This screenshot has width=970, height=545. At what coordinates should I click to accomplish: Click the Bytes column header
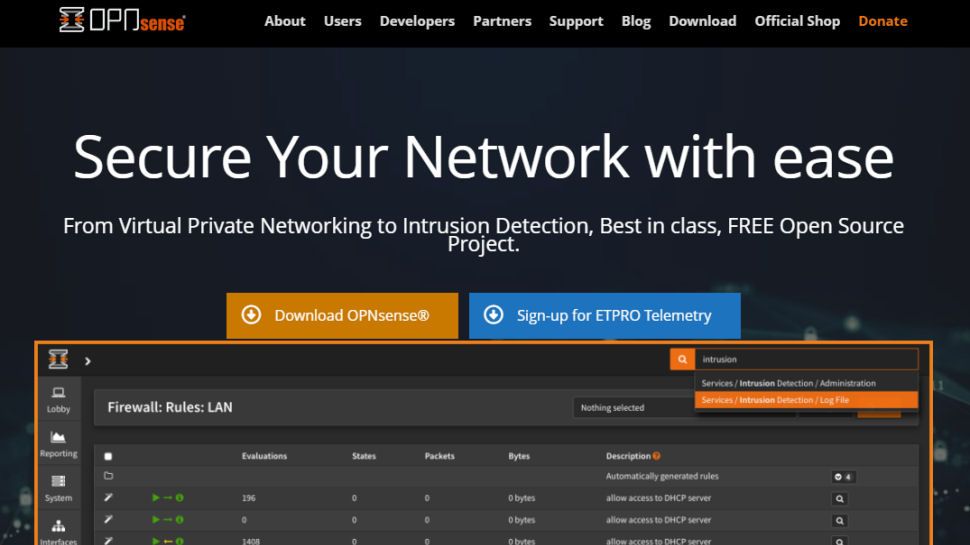(x=519, y=456)
